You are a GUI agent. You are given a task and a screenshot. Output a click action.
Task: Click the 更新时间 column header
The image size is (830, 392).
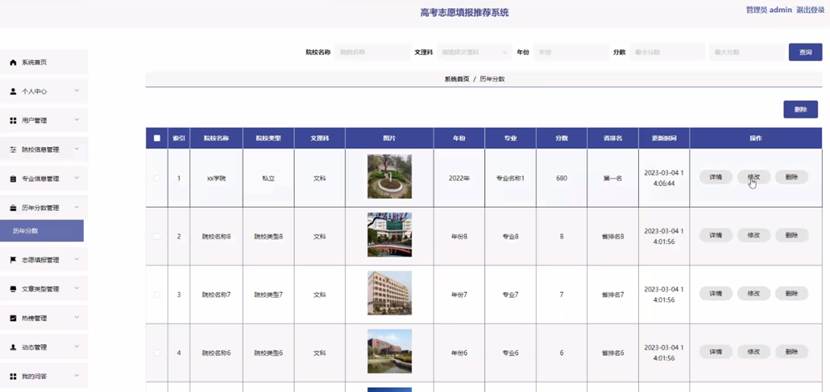coord(664,138)
